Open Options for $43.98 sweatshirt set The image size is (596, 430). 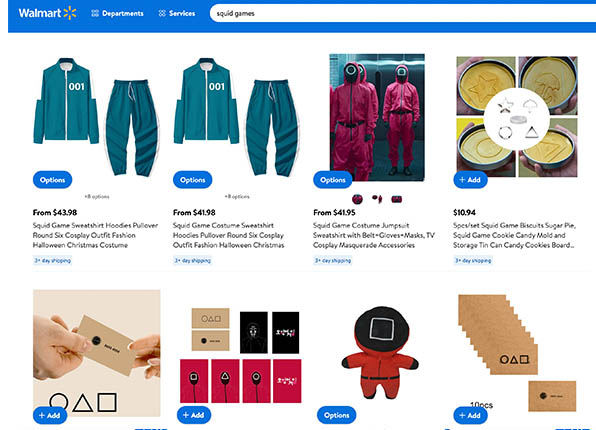pos(52,180)
